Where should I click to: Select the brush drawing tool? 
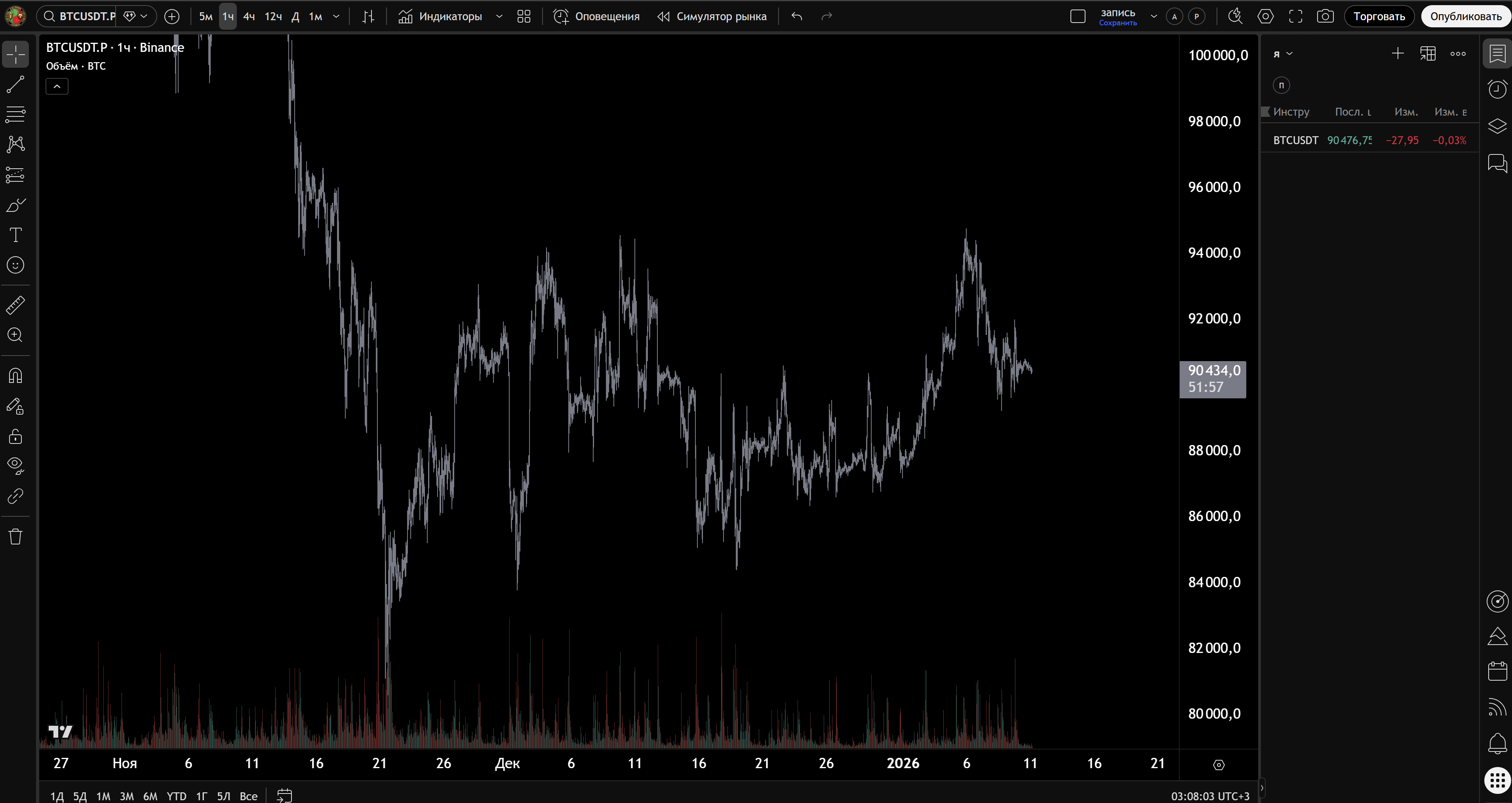coord(15,205)
